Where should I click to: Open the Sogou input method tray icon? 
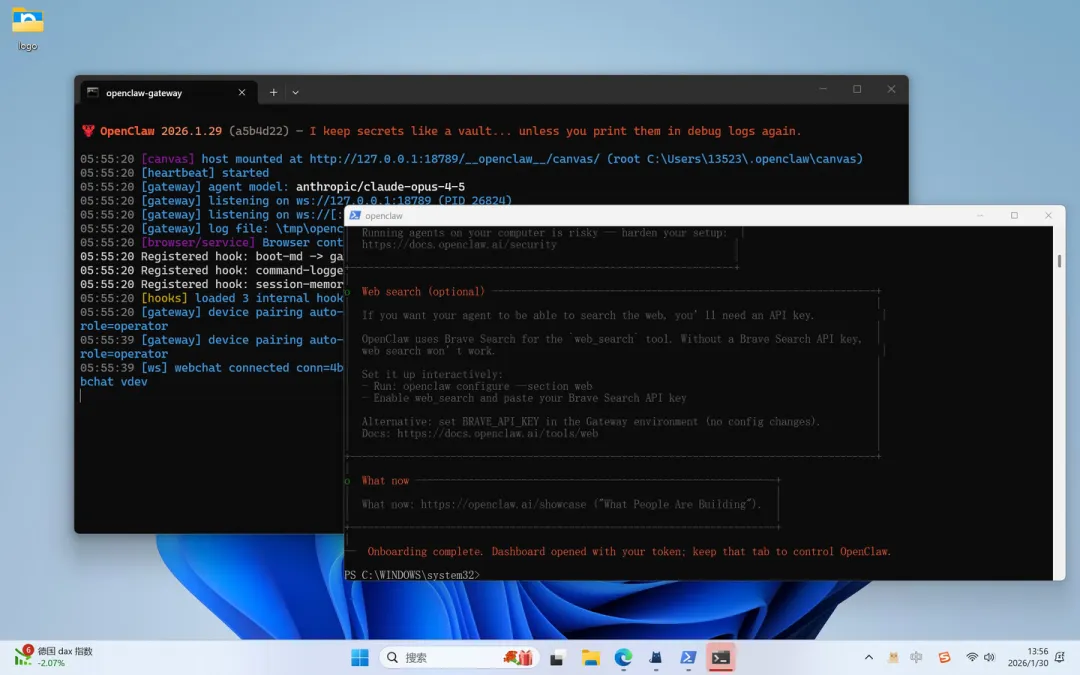coord(944,658)
